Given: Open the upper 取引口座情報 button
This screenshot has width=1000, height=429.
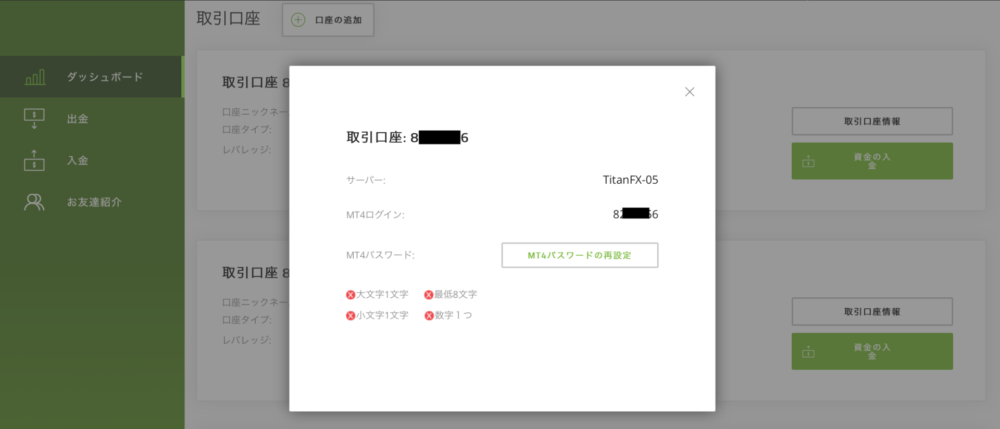Looking at the screenshot, I should pos(872,121).
